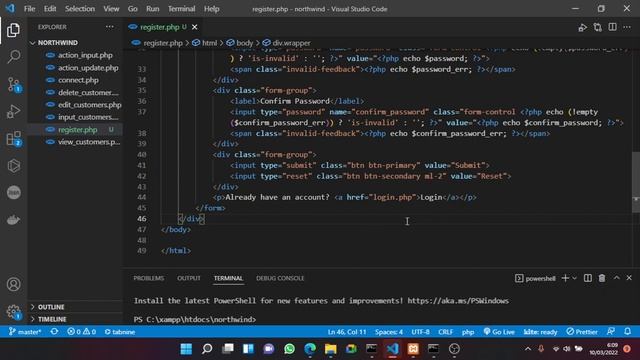Image resolution: width=640 pixels, height=360 pixels.
Task: Click Prettier in the status bar
Action: tap(582, 332)
